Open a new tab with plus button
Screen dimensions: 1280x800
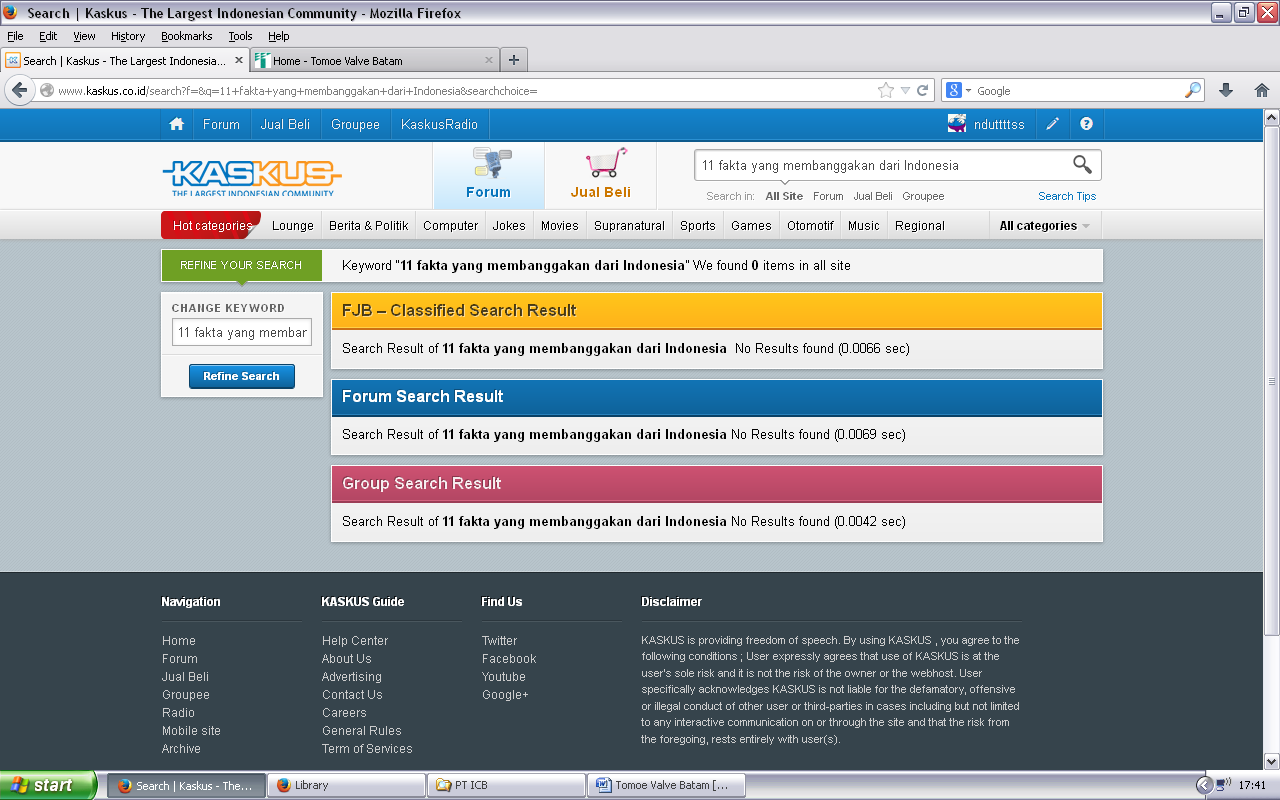click(514, 60)
